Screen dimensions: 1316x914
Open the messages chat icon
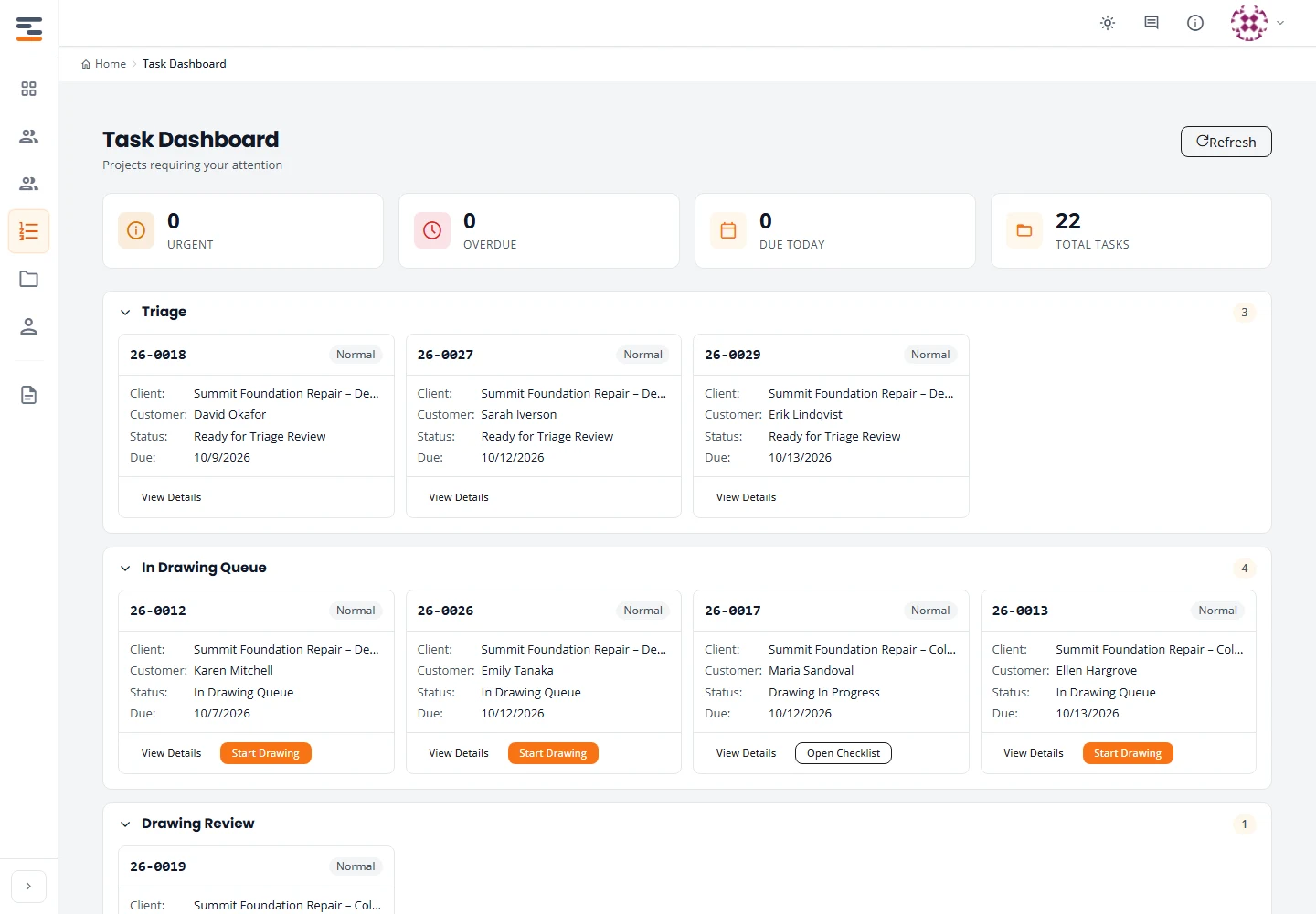1151,23
